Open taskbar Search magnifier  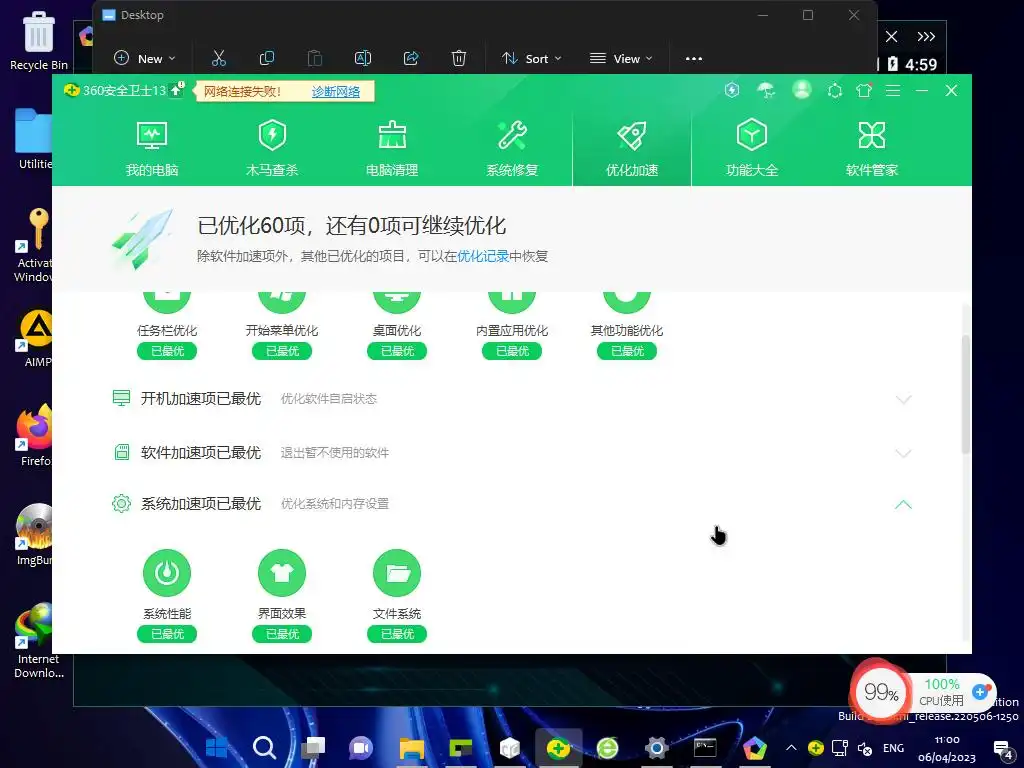coord(264,747)
